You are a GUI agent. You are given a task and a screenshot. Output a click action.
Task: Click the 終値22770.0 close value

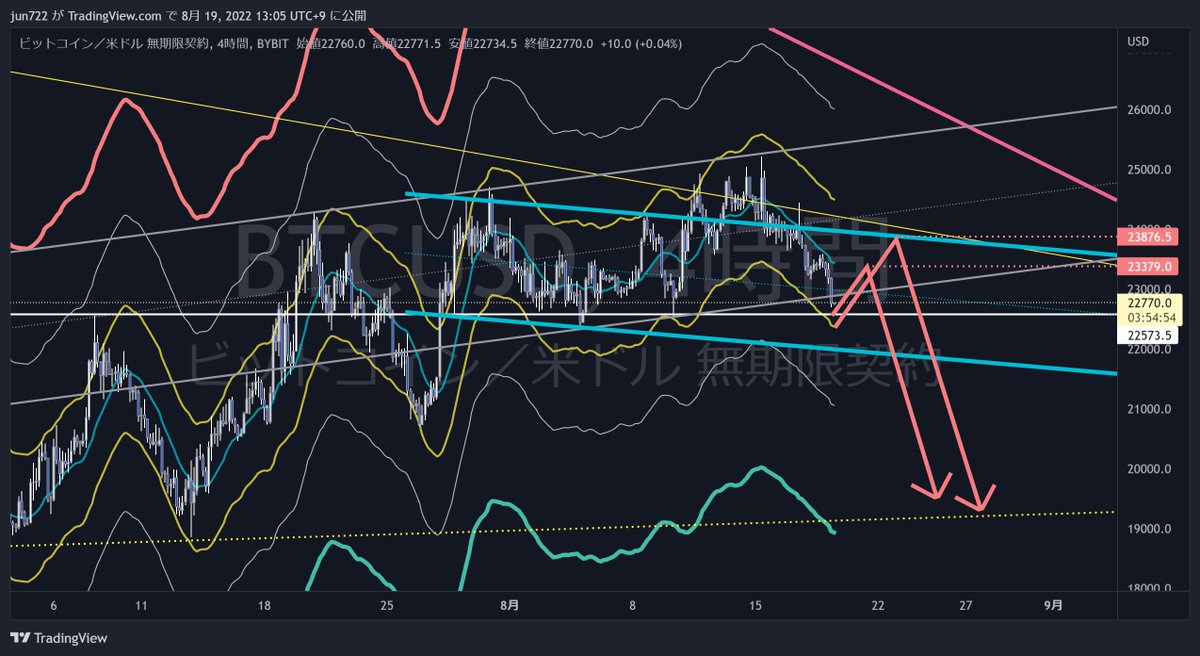[x=561, y=43]
